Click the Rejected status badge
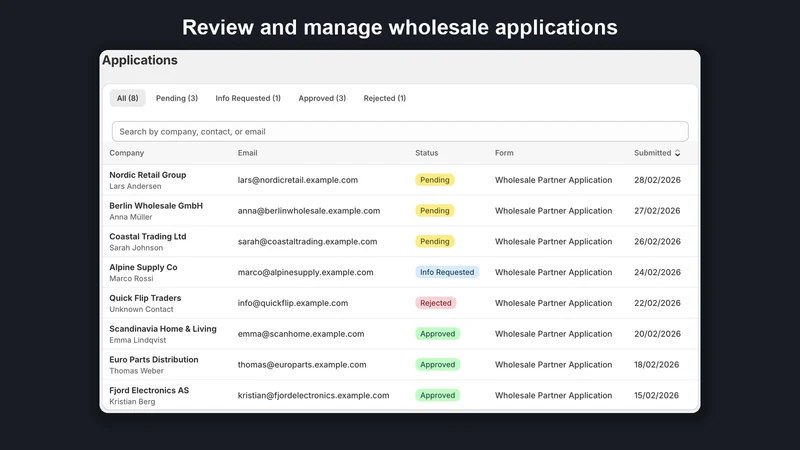The image size is (800, 450). (436, 303)
